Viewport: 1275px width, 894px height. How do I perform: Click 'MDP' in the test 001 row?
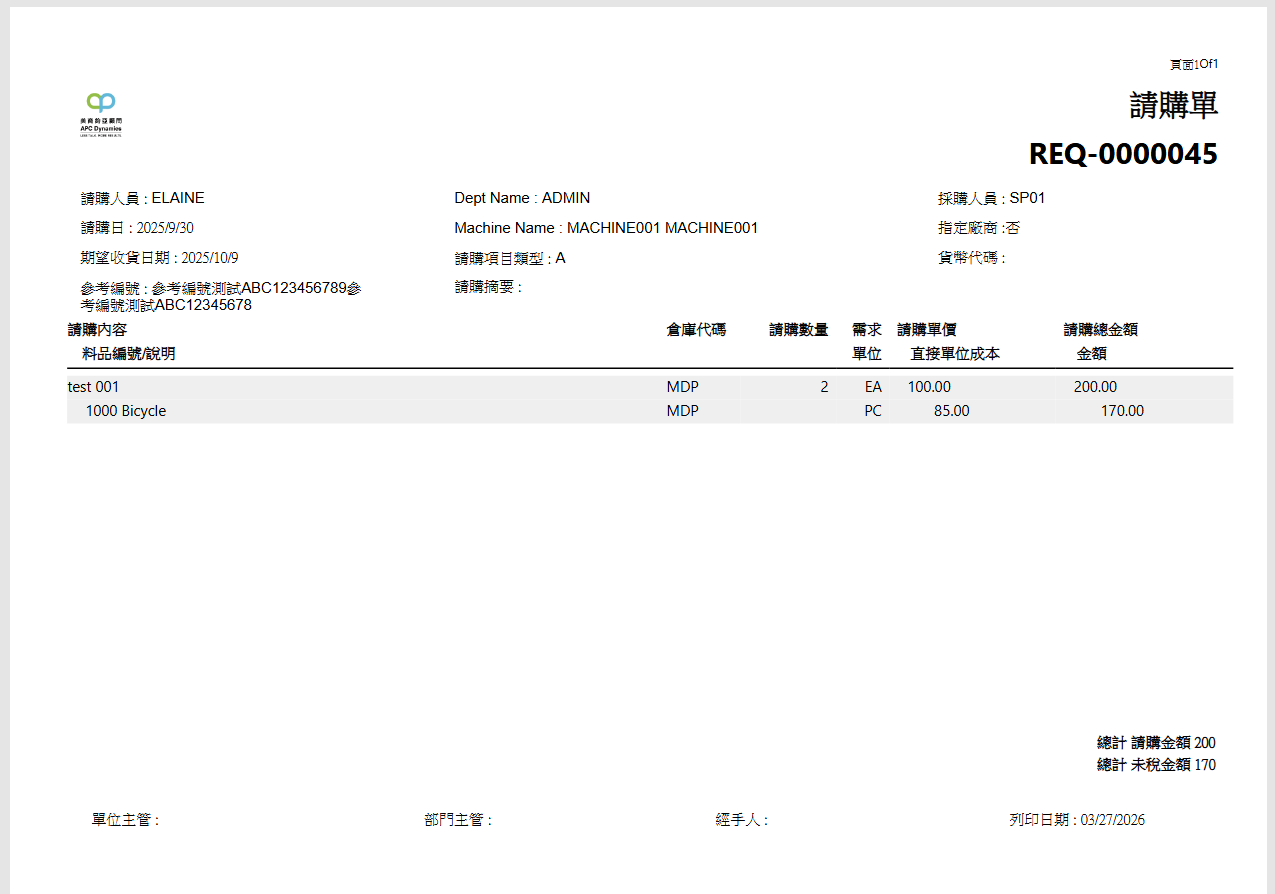coord(683,387)
